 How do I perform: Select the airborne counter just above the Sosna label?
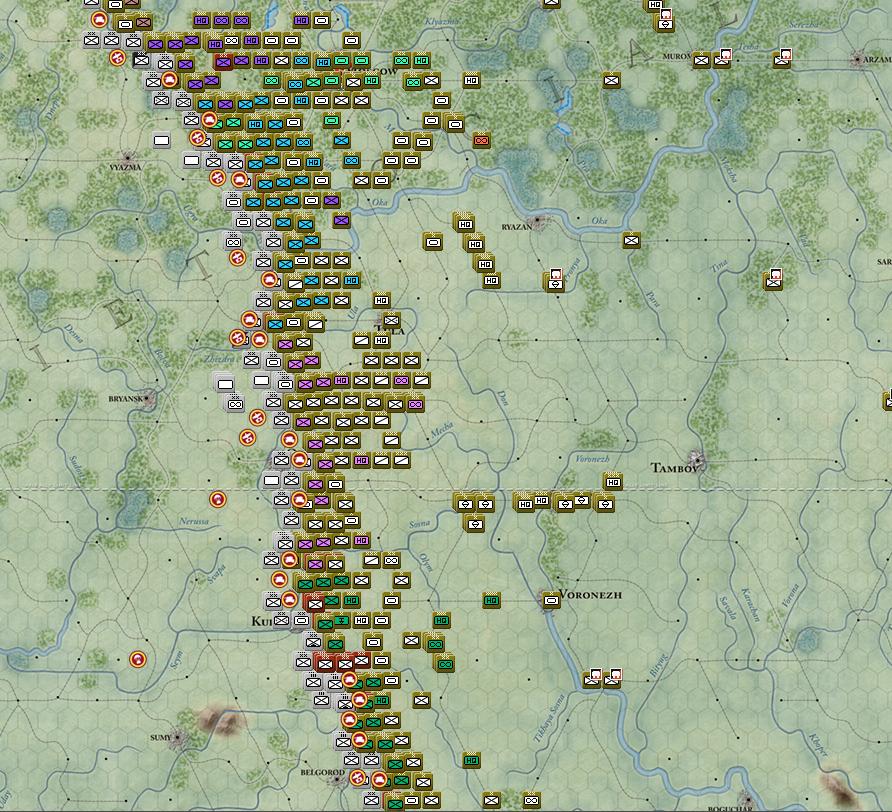tap(475, 524)
